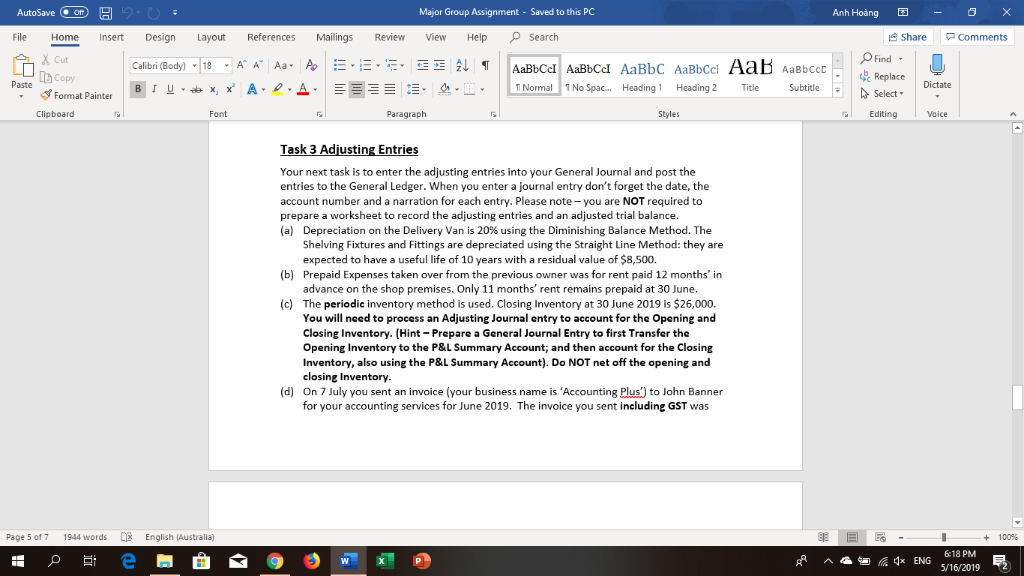
Task: Click the Share button
Action: click(x=908, y=37)
